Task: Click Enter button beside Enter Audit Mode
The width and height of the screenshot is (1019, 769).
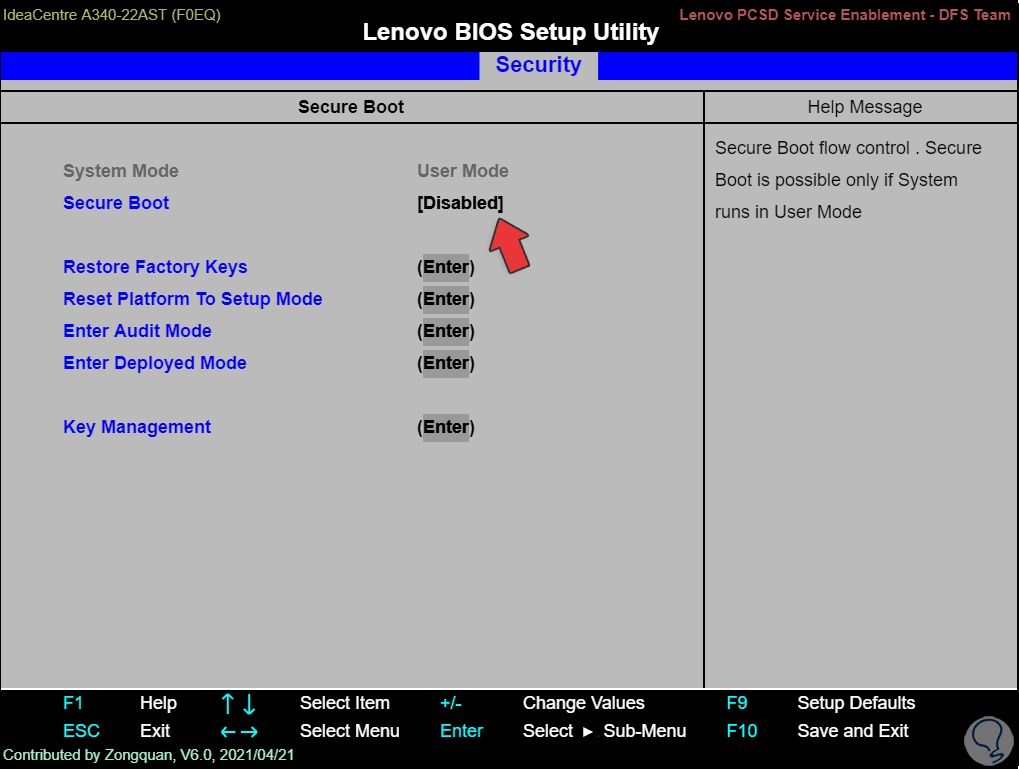Action: tap(446, 331)
